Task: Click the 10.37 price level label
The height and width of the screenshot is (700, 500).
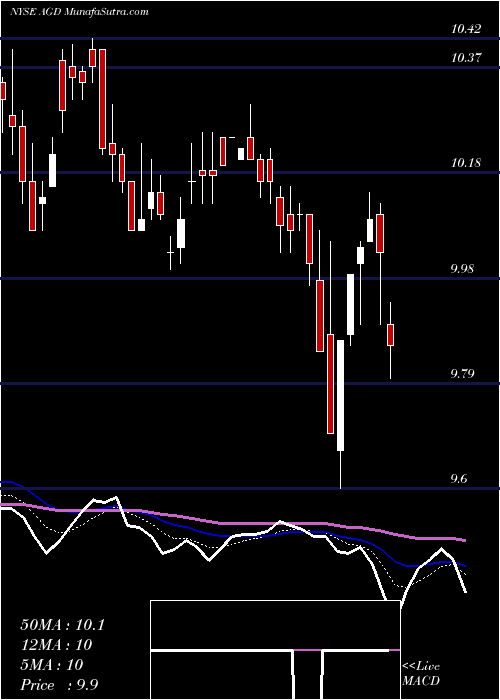Action: pos(466,58)
